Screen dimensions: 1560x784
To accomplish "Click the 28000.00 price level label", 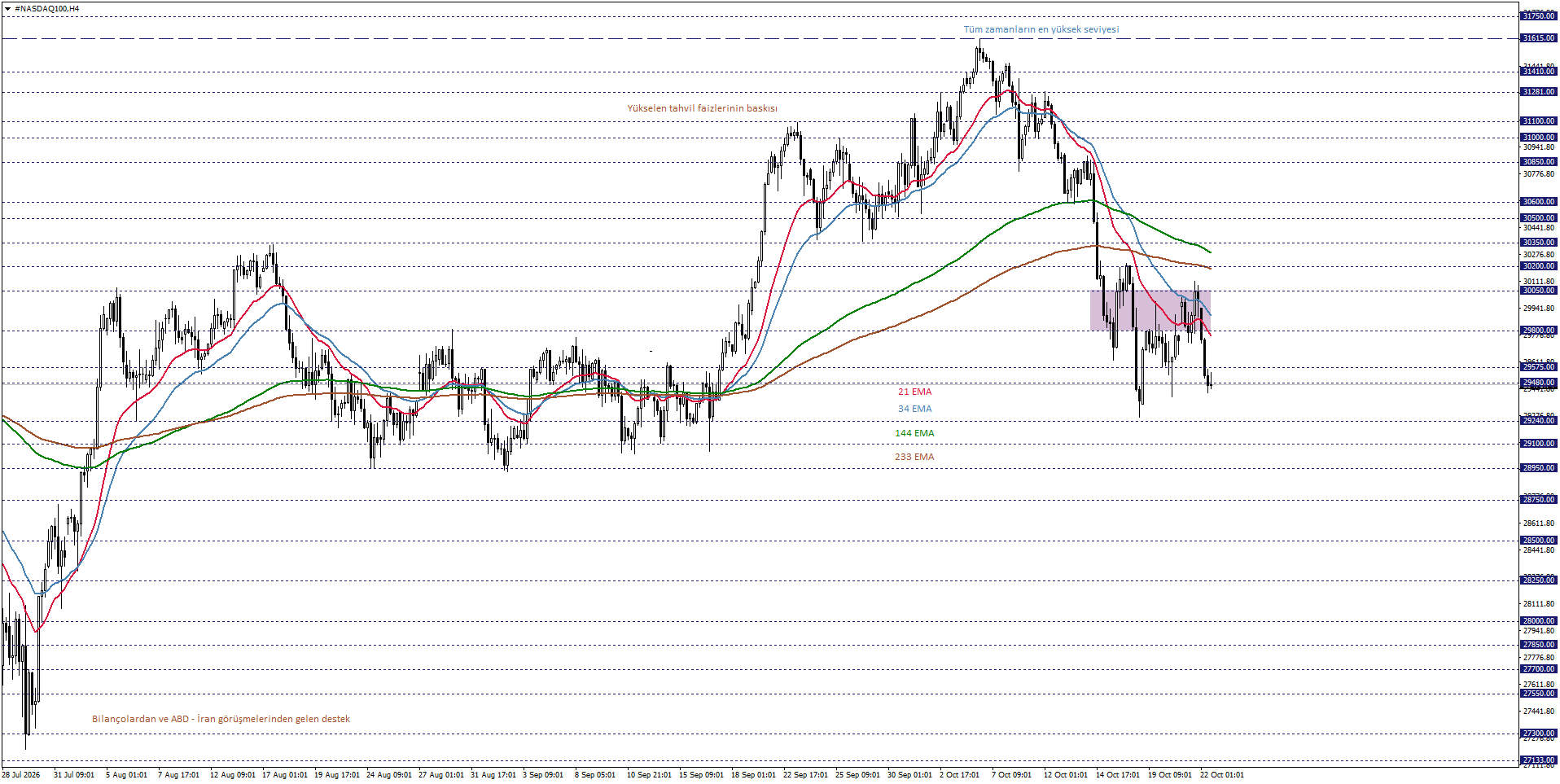I will click(1538, 621).
